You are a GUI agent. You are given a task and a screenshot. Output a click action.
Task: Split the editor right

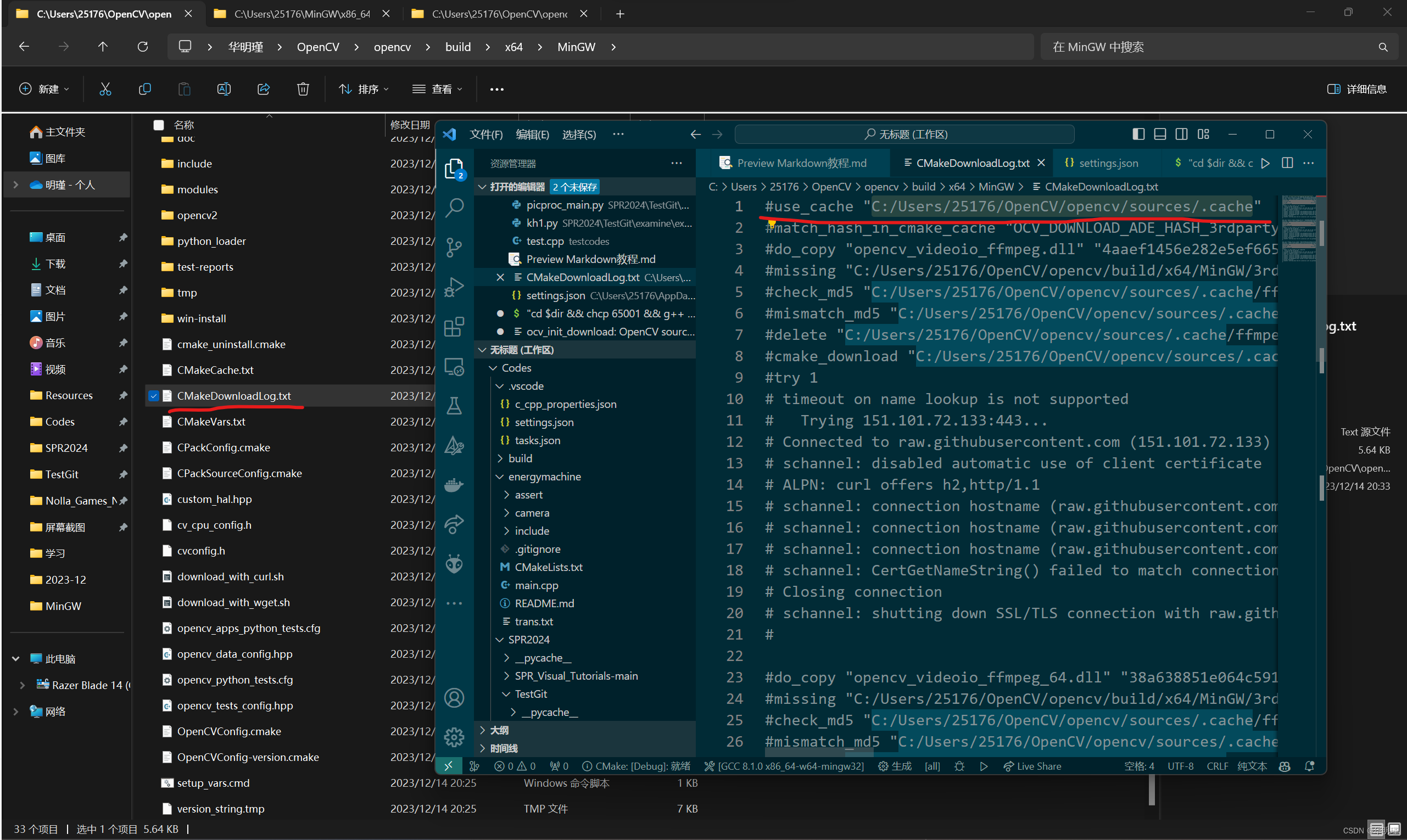pyautogui.click(x=1287, y=163)
